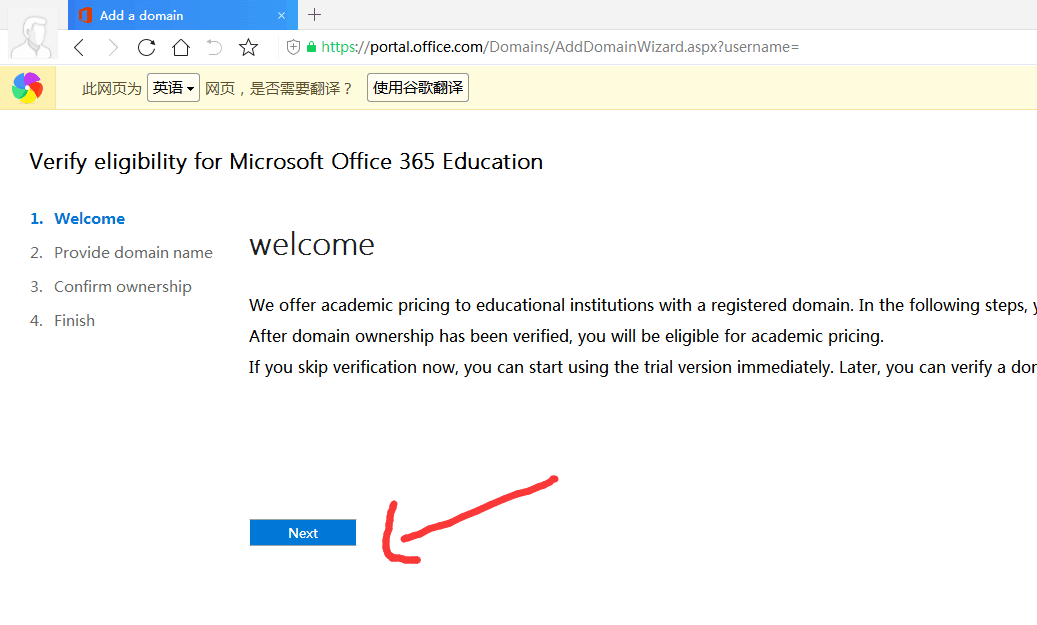The image size is (1037, 625).
Task: Expand the 英语 language dropdown
Action: [173, 88]
